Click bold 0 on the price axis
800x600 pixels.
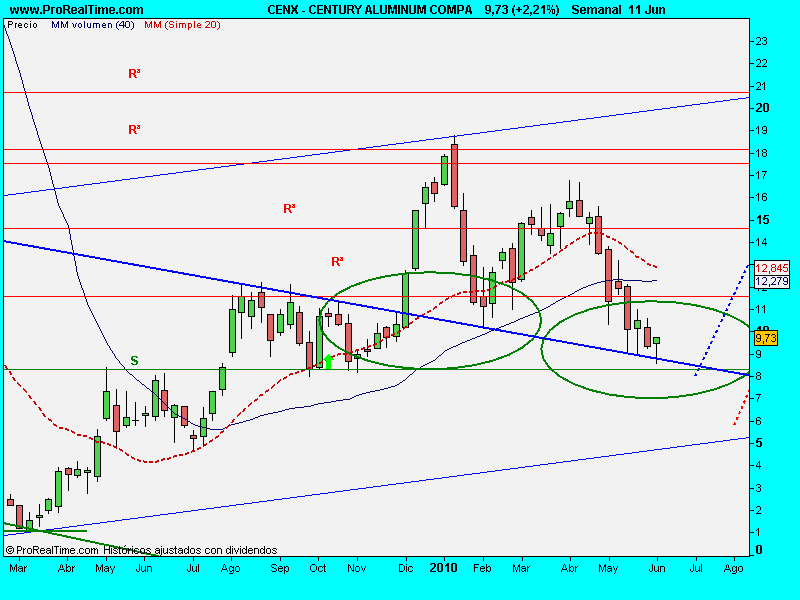click(759, 550)
